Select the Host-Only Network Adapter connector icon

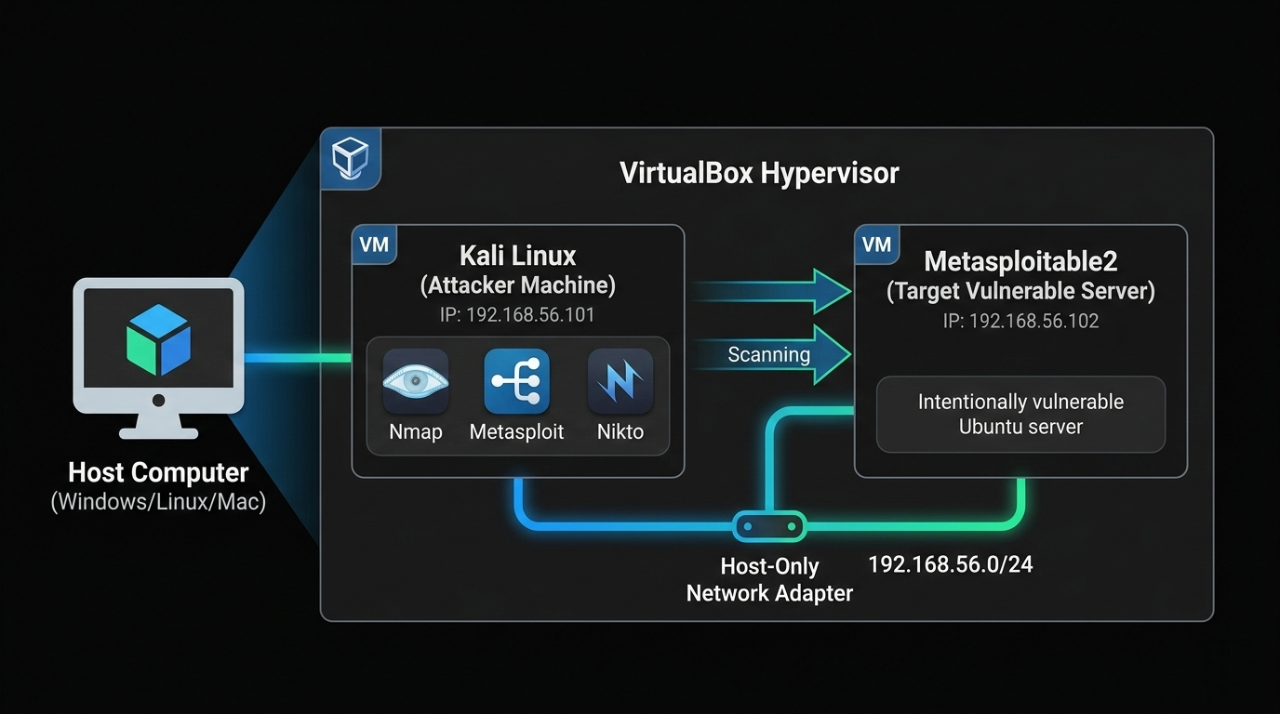(x=770, y=525)
